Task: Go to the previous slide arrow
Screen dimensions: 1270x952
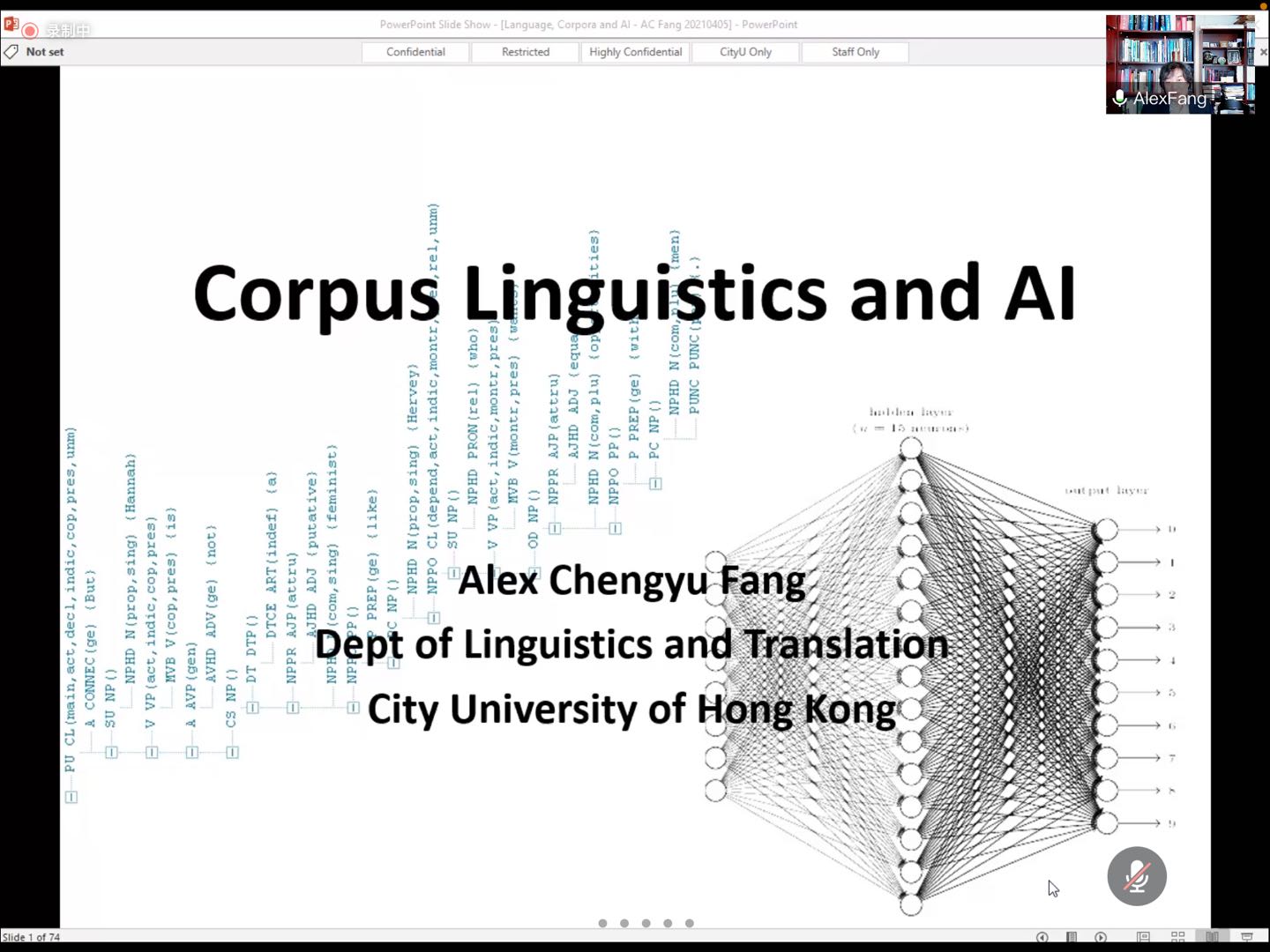Action: point(1042,937)
